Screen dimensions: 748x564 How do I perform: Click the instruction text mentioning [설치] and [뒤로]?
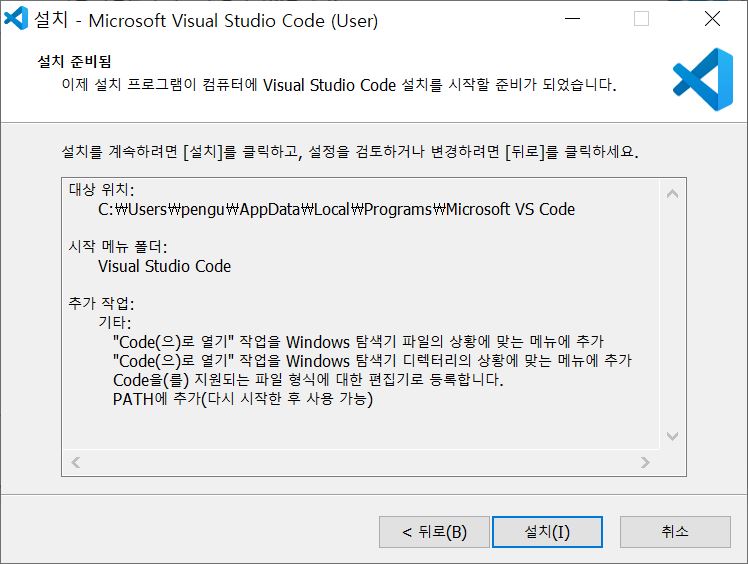(x=350, y=152)
